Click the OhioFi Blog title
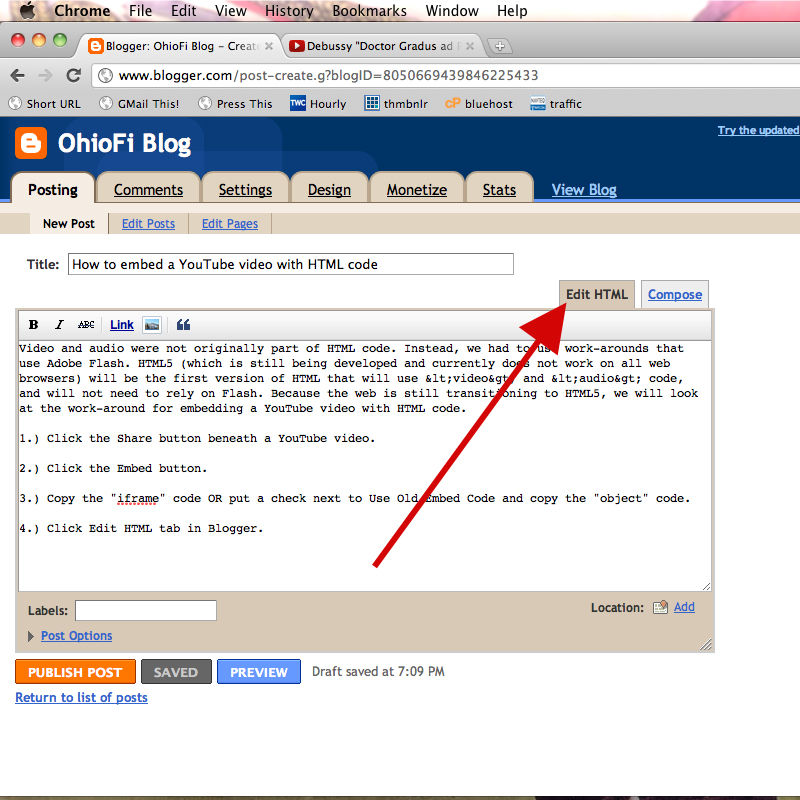This screenshot has width=800, height=800. point(124,143)
